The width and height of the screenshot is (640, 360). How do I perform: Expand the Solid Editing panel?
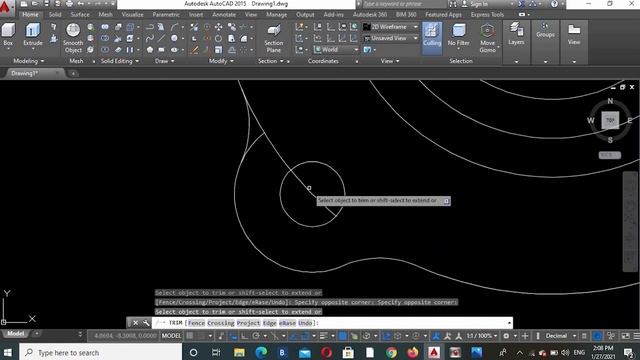coord(120,61)
